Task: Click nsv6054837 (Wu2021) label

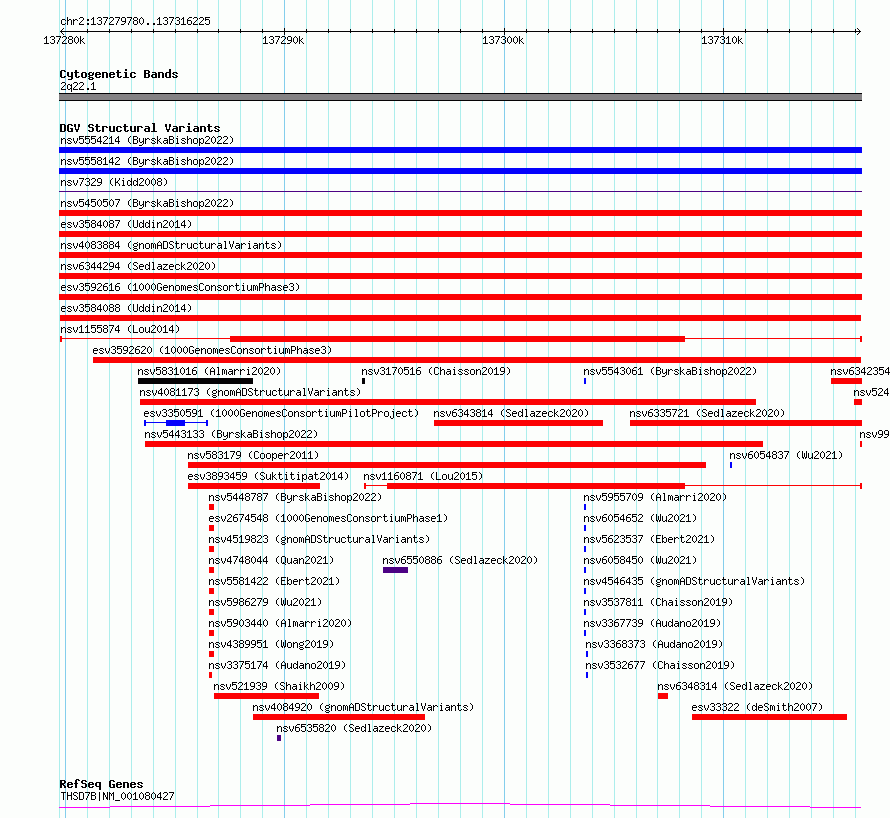Action: [x=786, y=455]
